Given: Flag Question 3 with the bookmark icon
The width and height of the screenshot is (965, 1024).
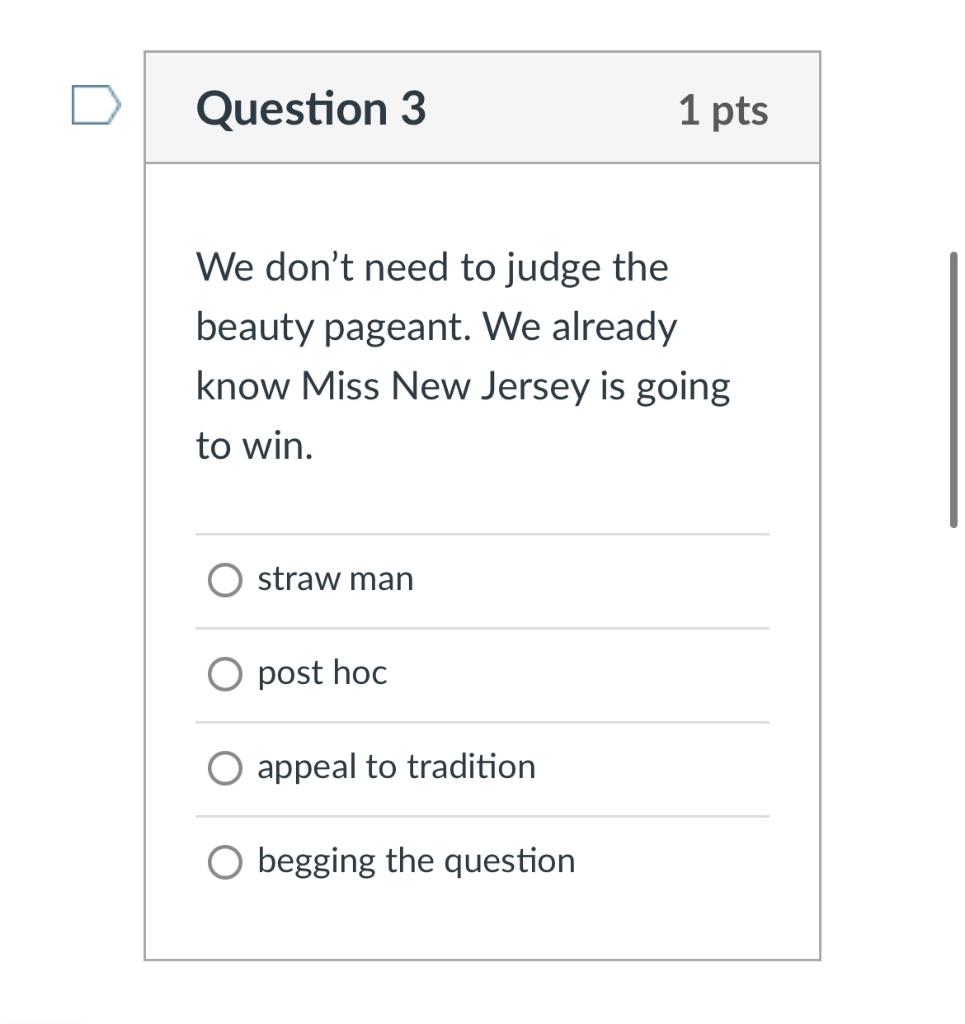Looking at the screenshot, I should point(96,106).
